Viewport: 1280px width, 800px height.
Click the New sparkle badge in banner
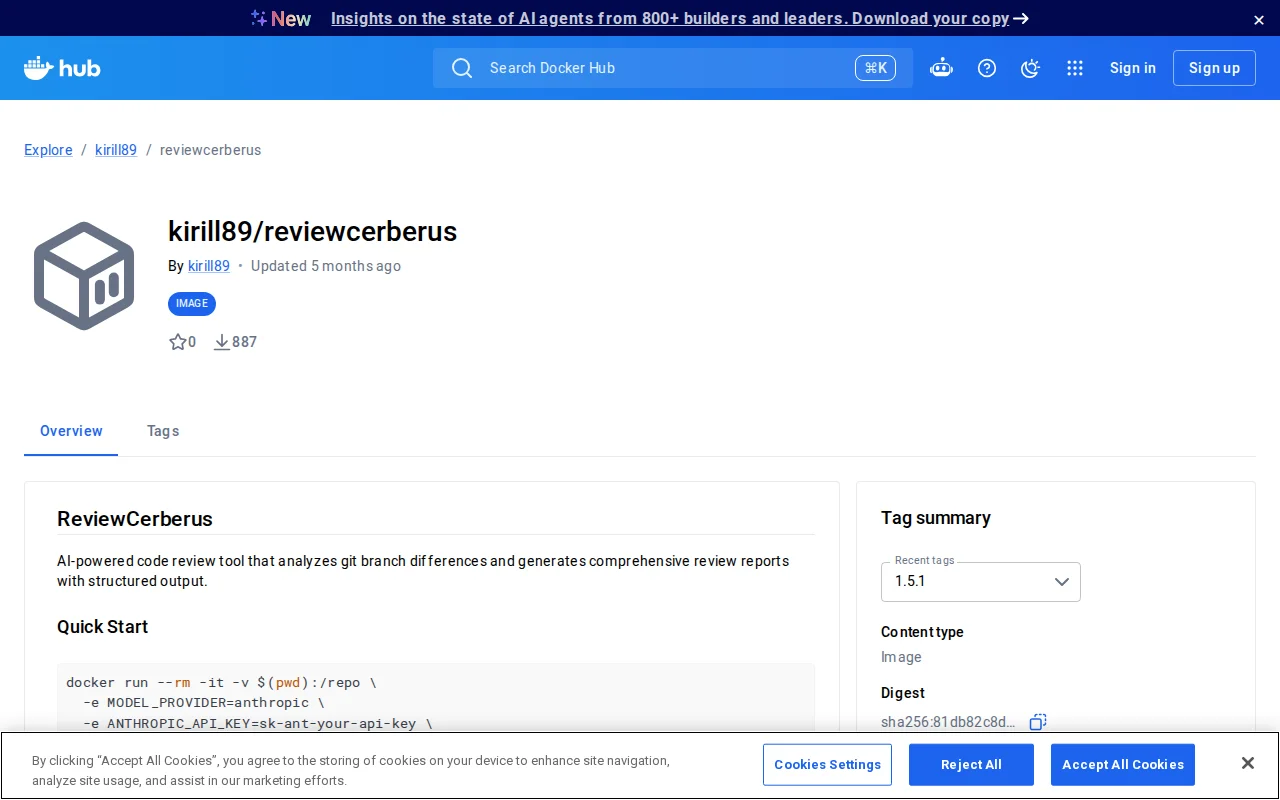pyautogui.click(x=281, y=18)
